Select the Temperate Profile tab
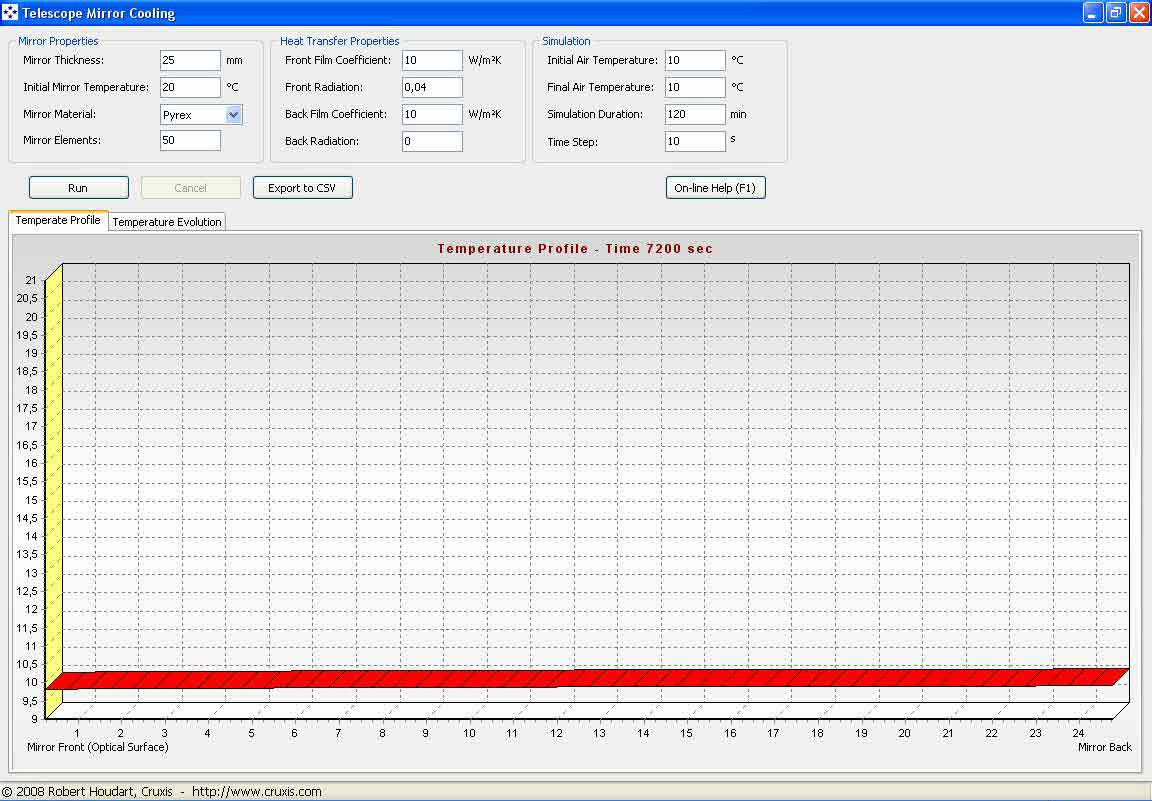The width and height of the screenshot is (1152, 801). [x=58, y=220]
